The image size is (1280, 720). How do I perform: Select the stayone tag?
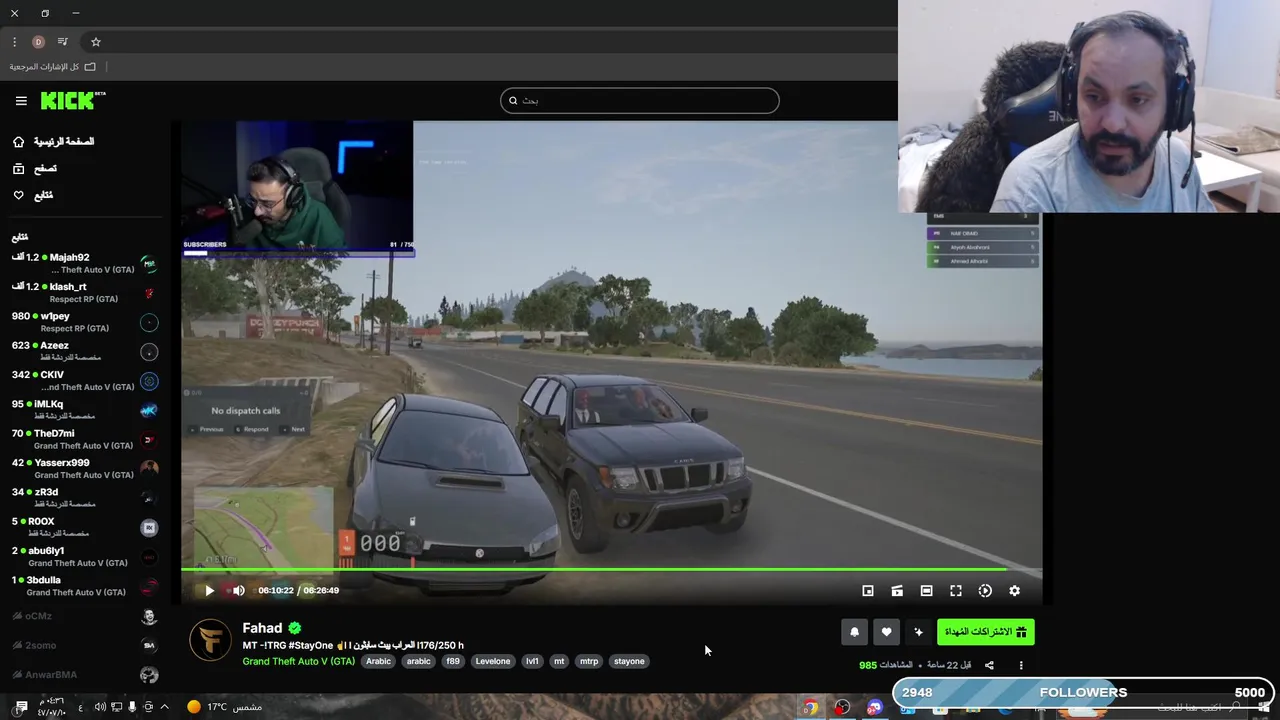pos(629,661)
